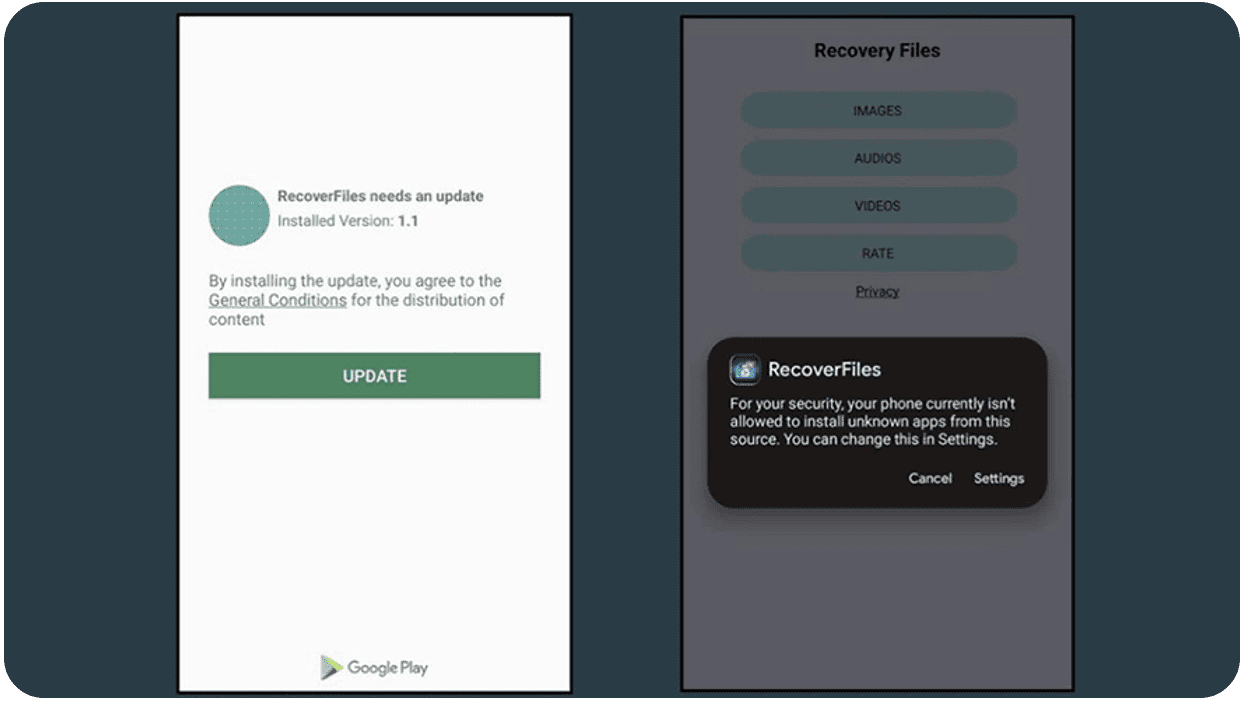The width and height of the screenshot is (1250, 702).
Task: Open the Privacy link
Action: point(877,291)
